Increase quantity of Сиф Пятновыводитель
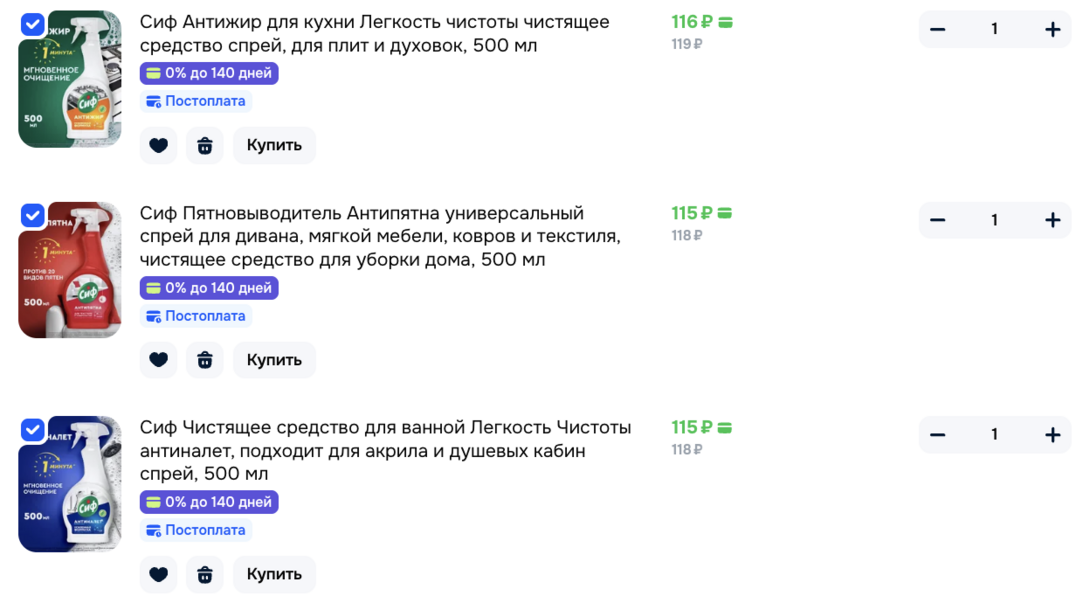 click(x=1052, y=220)
